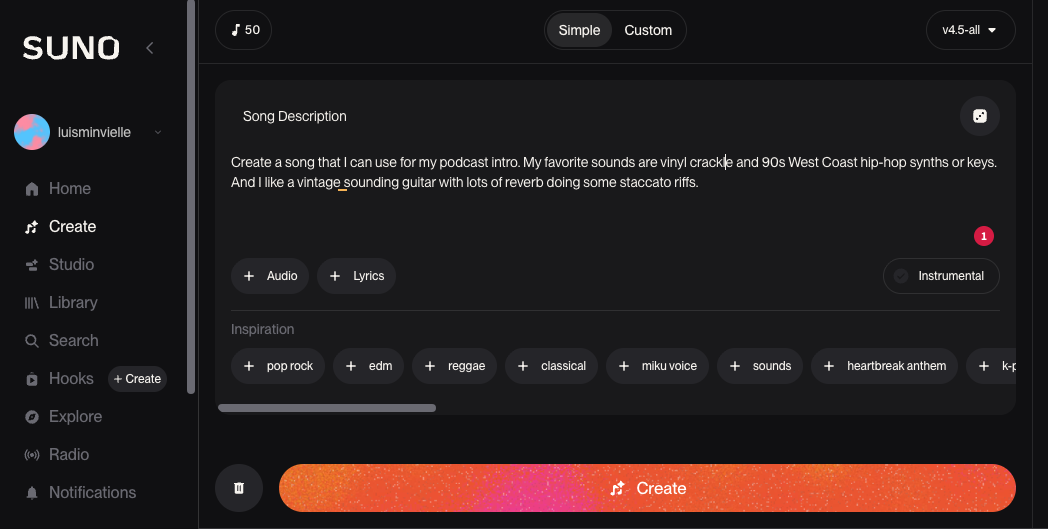Screen dimensions: 1048x529
Task: Open Explore in the sidebar
Action: coord(75,417)
